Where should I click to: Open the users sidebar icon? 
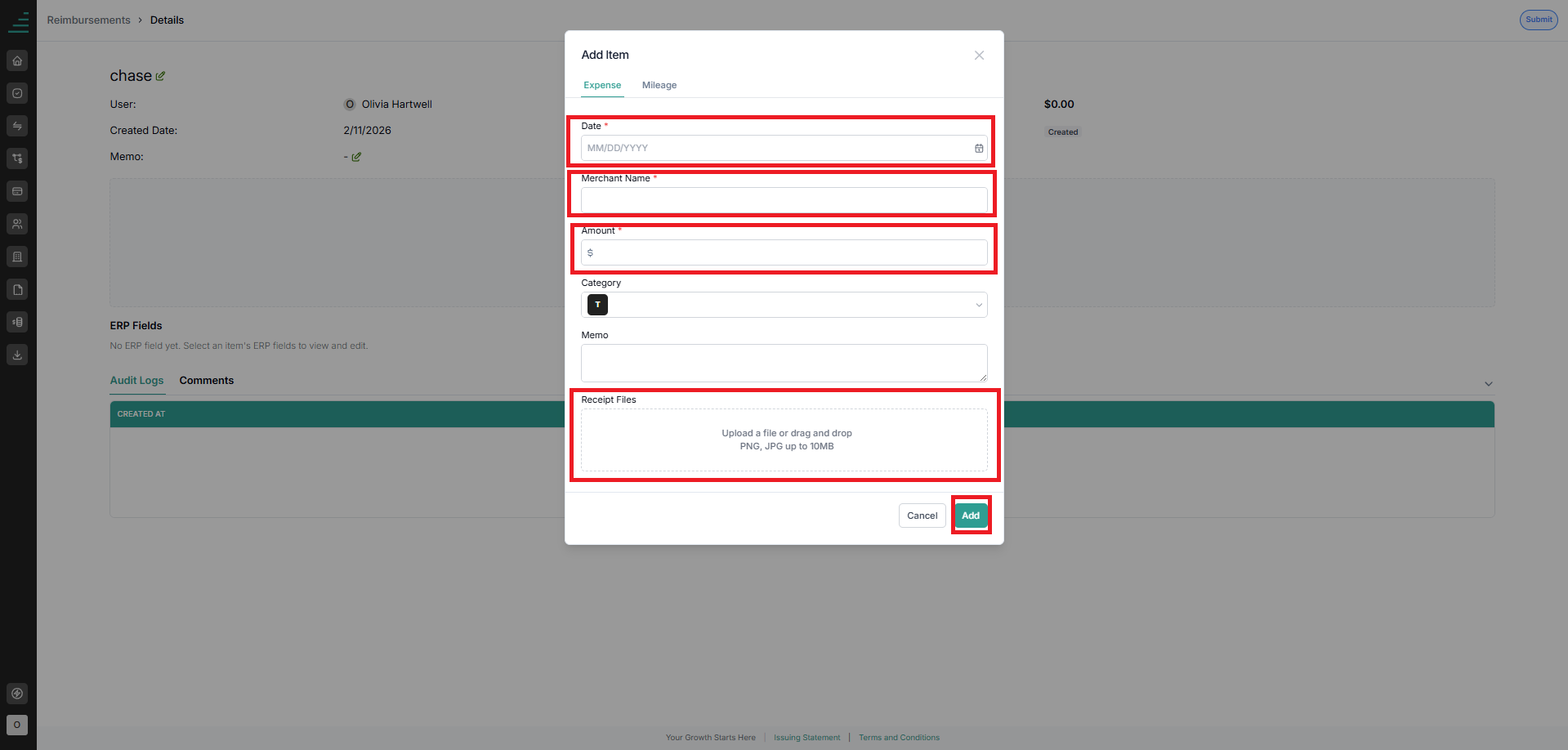(17, 224)
